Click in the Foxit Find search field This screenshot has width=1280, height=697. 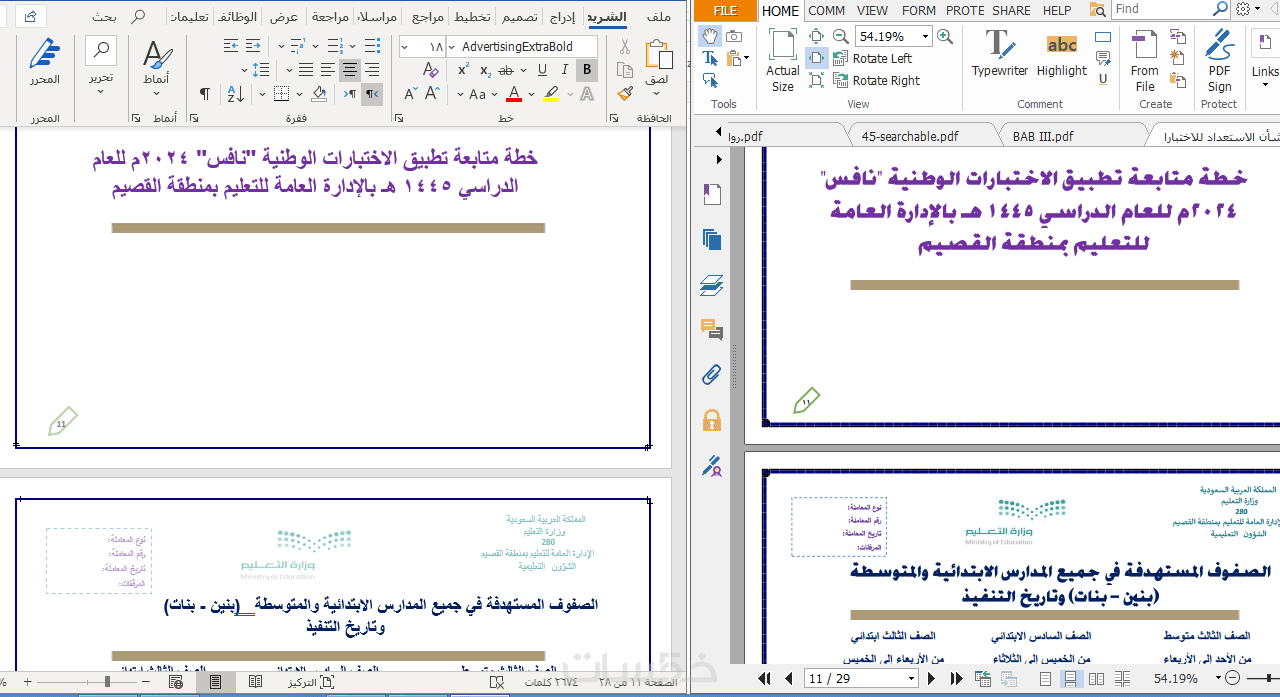click(x=1161, y=9)
